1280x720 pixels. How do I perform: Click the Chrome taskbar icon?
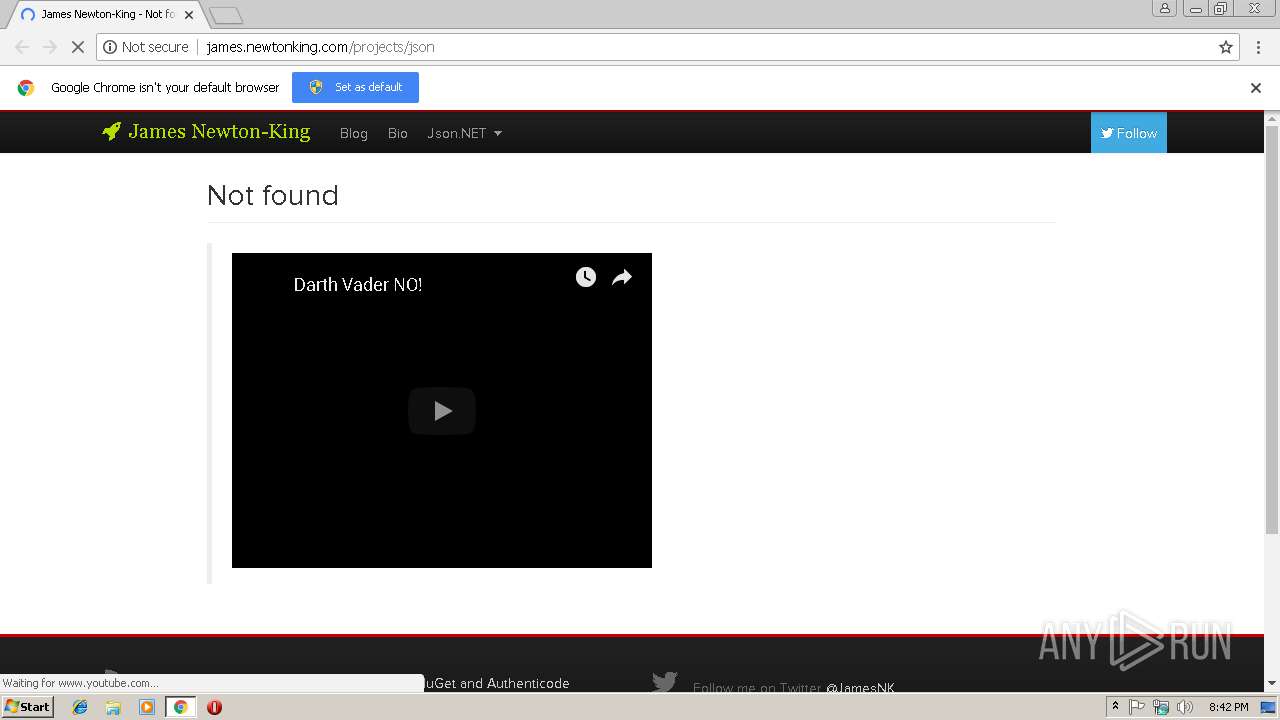pos(180,707)
